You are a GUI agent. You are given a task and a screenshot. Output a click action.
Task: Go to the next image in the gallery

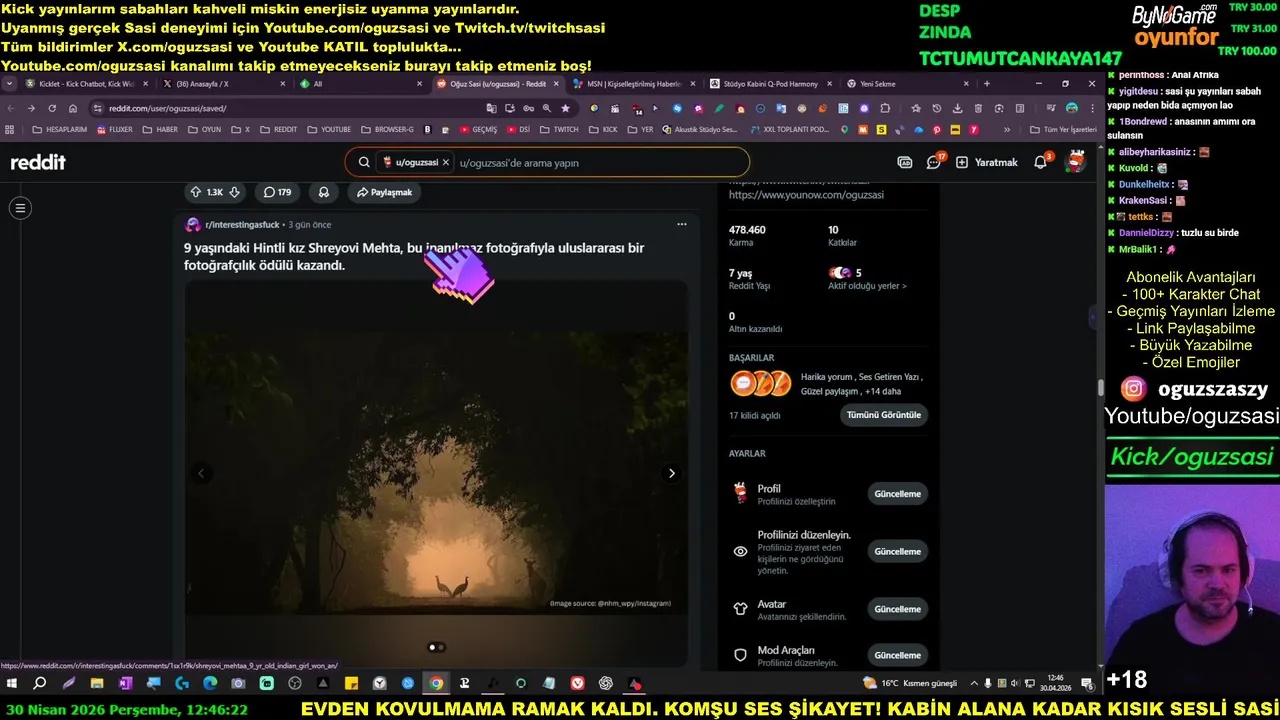pyautogui.click(x=671, y=473)
